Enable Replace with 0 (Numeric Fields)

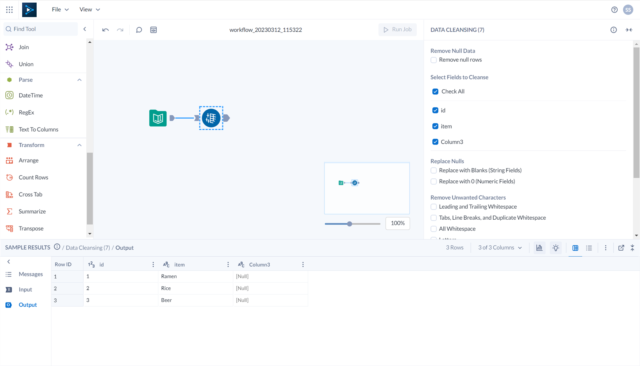coord(433,181)
